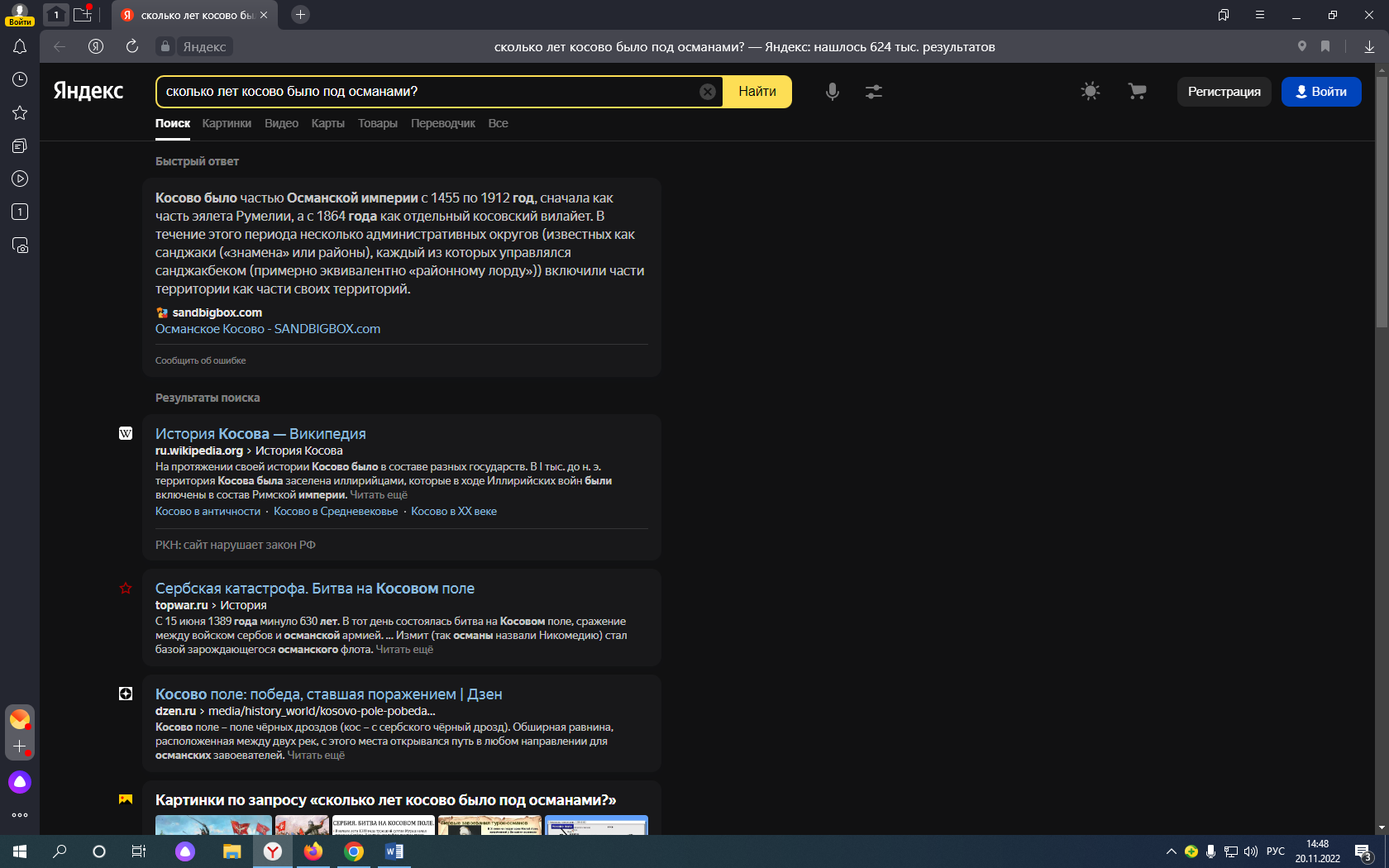Open collections icon in sidebar

(x=20, y=145)
